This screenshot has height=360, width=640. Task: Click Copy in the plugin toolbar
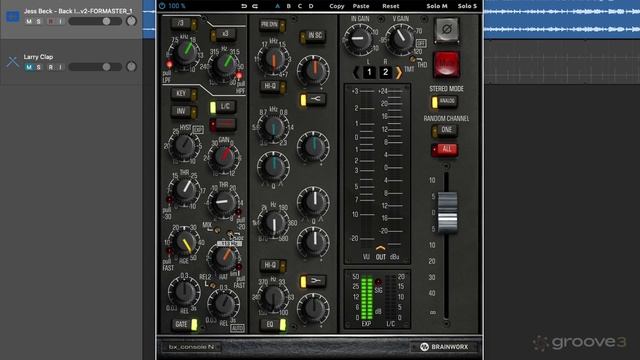point(337,6)
